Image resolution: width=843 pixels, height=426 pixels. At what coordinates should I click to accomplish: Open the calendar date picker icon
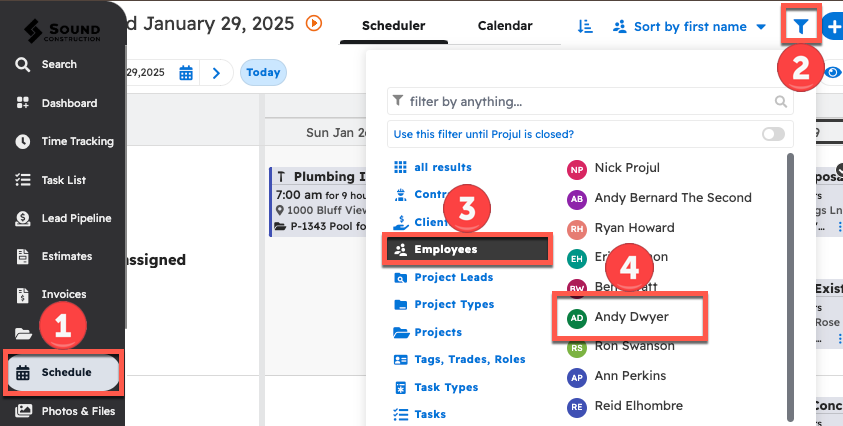tap(186, 72)
